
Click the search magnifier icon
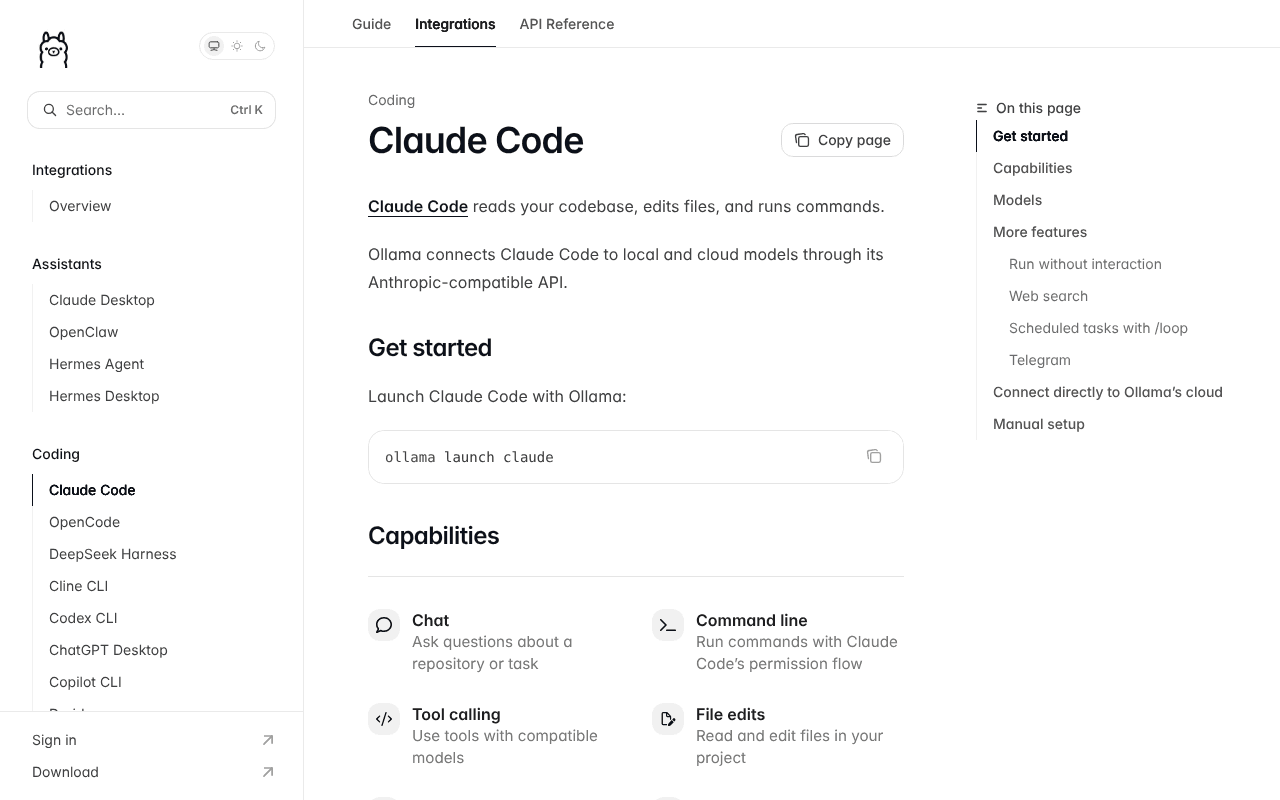(x=50, y=110)
